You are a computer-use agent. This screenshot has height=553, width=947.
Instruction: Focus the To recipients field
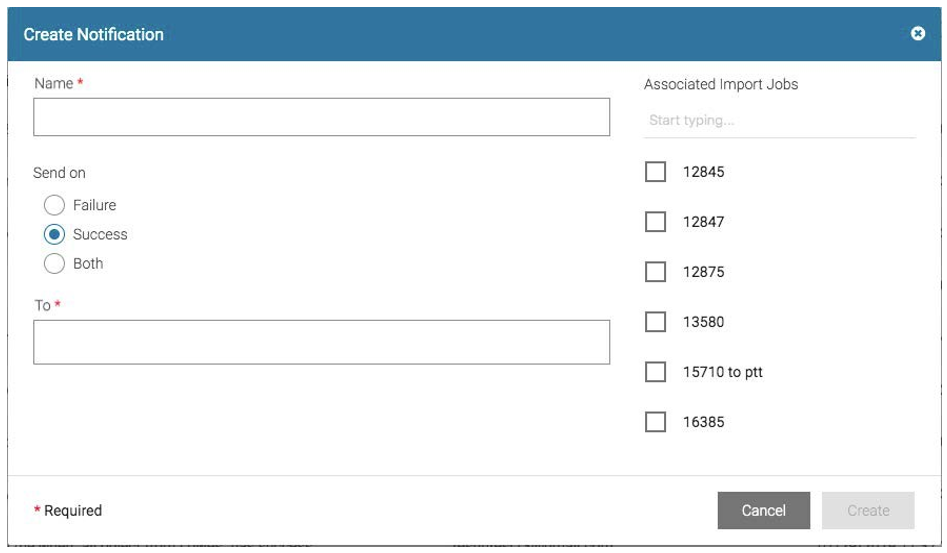(321, 342)
